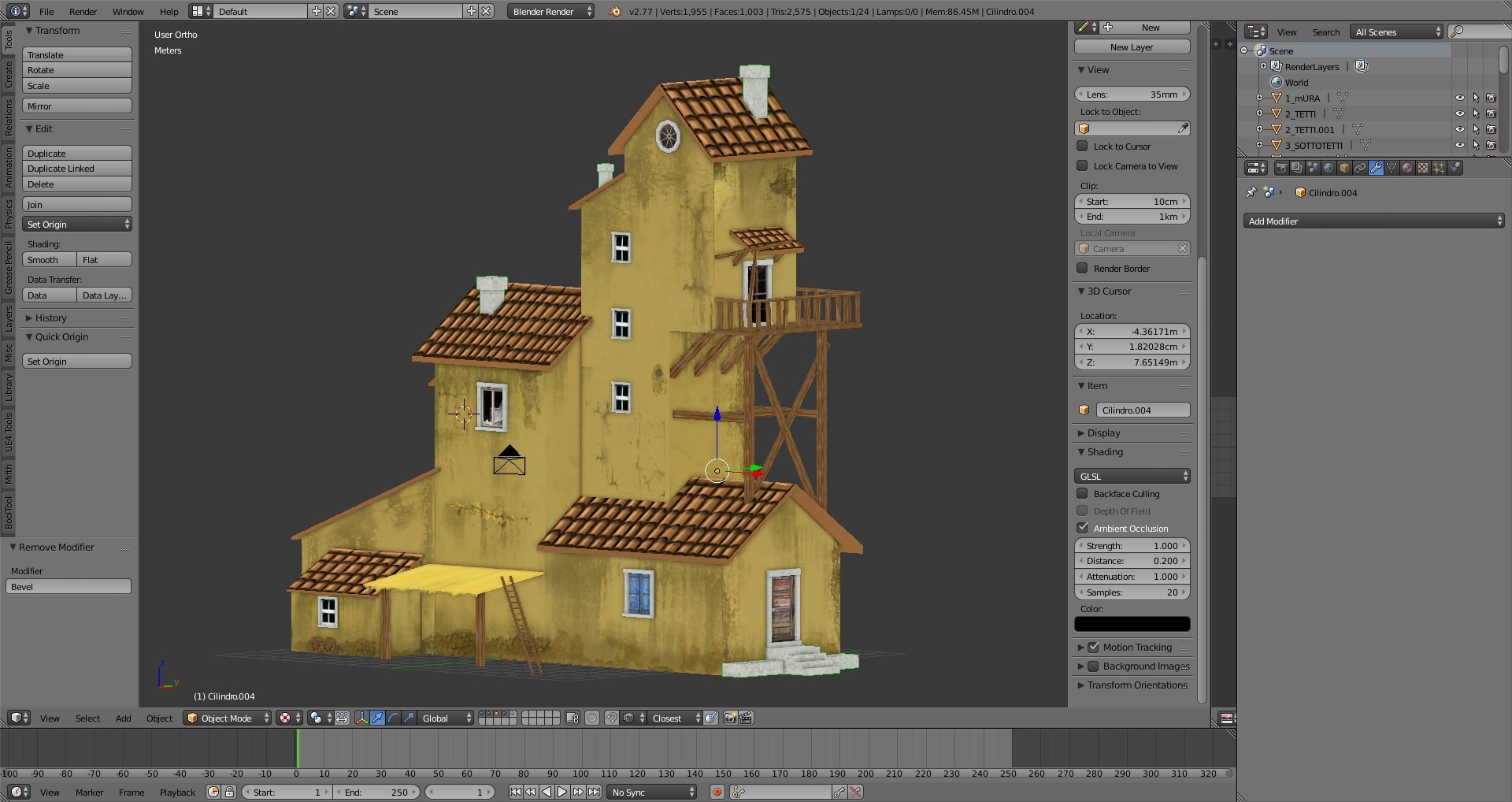
Task: Click the Ambient Occlusion black color swatch
Action: [x=1132, y=623]
